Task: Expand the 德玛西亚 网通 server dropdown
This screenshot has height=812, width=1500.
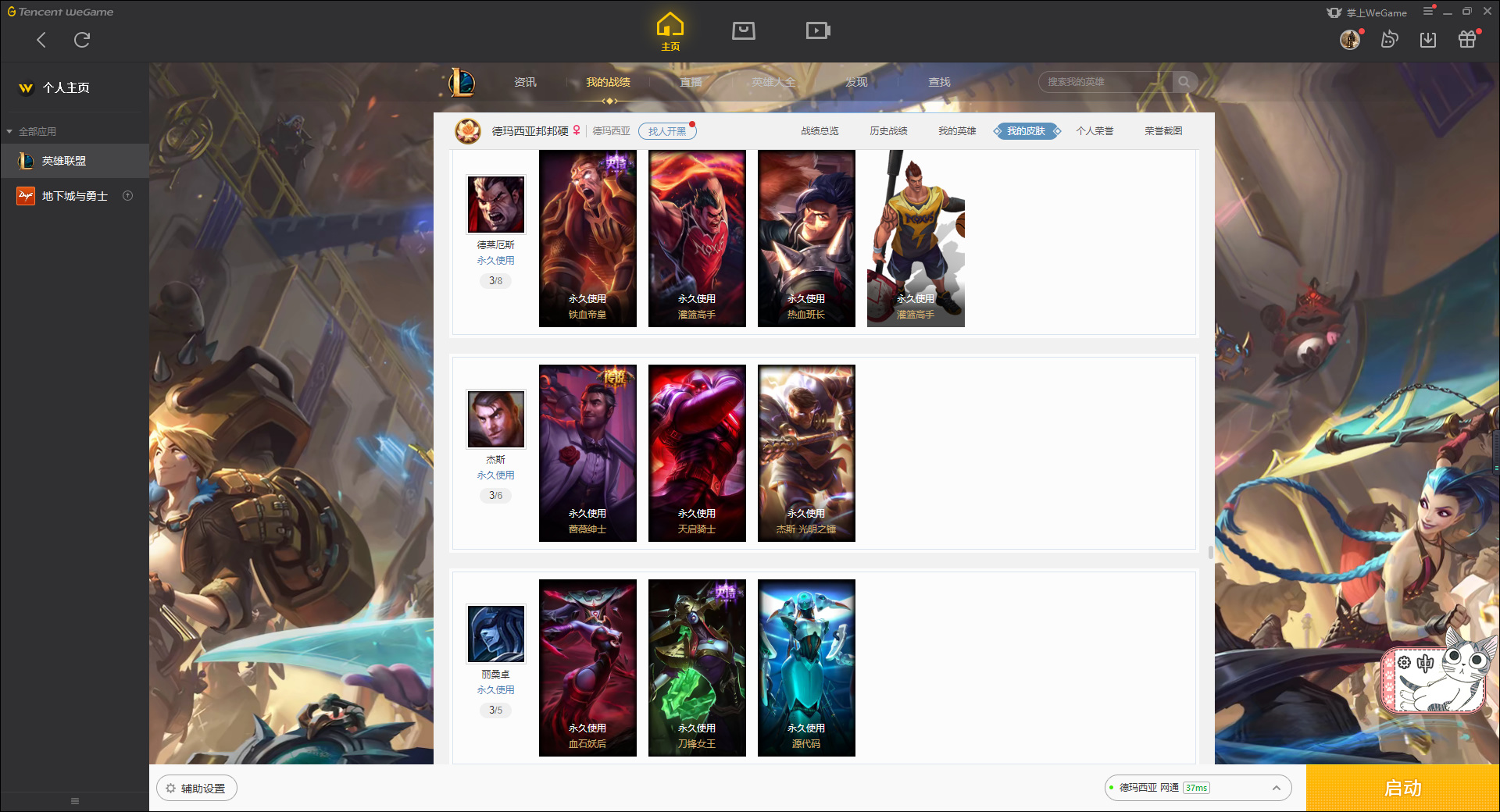Action: coord(1198,788)
